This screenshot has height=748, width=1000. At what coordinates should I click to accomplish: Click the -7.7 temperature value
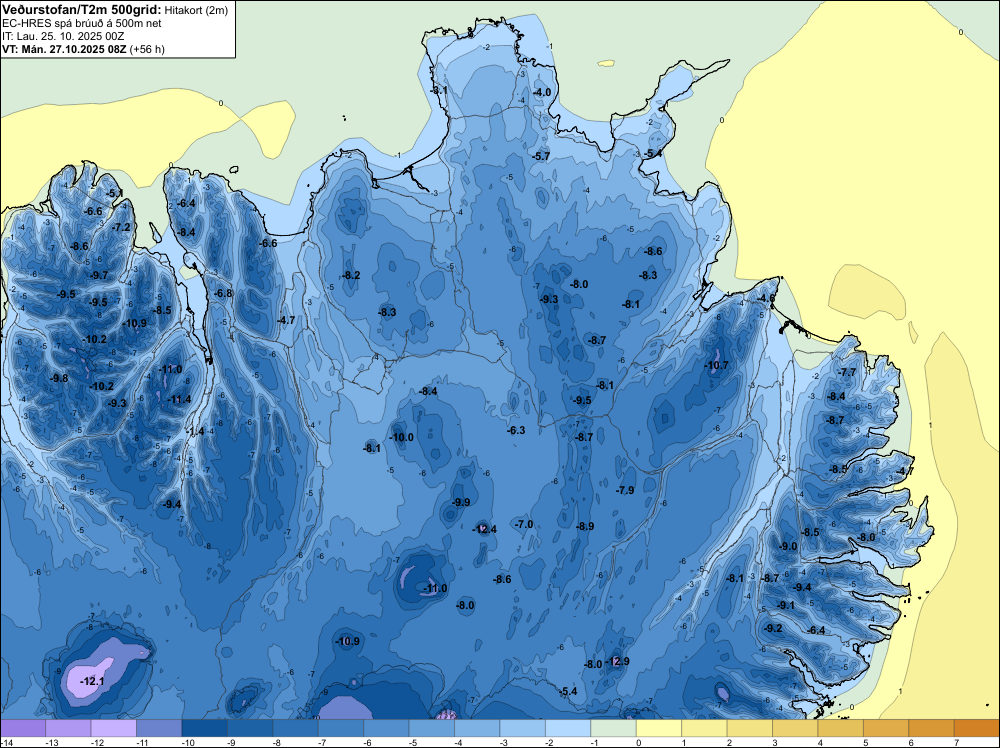point(847,372)
